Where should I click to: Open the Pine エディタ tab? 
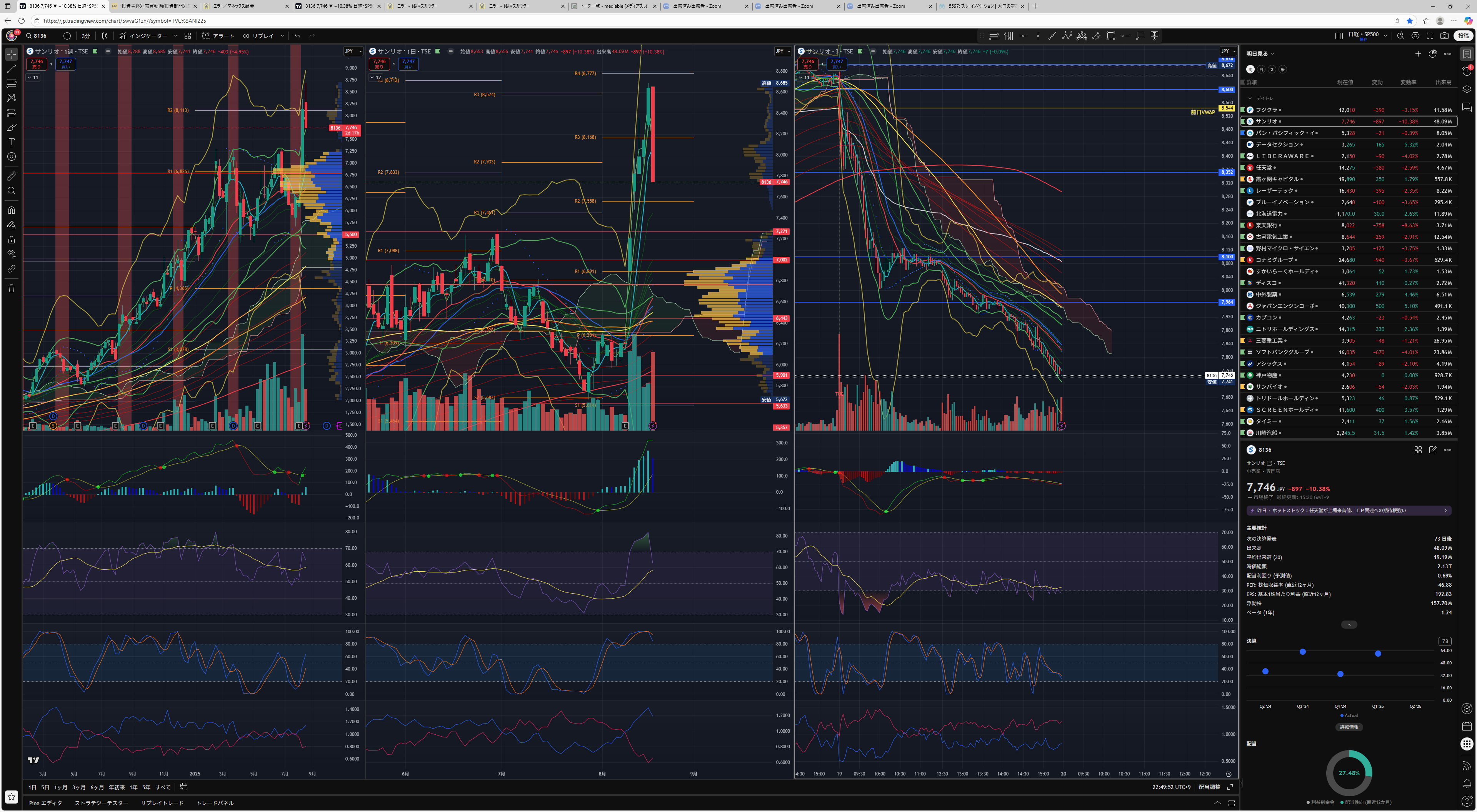pos(45,804)
